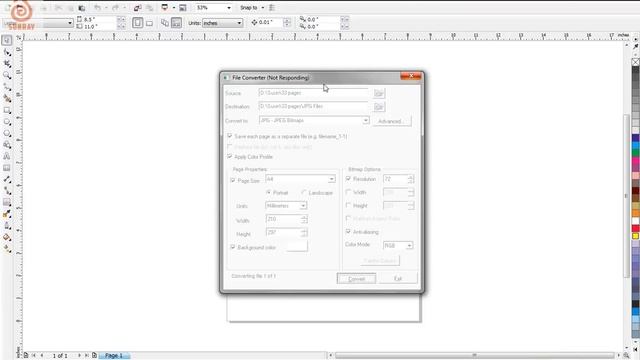Open the paper type dropdown in property bar

[x=70, y=23]
